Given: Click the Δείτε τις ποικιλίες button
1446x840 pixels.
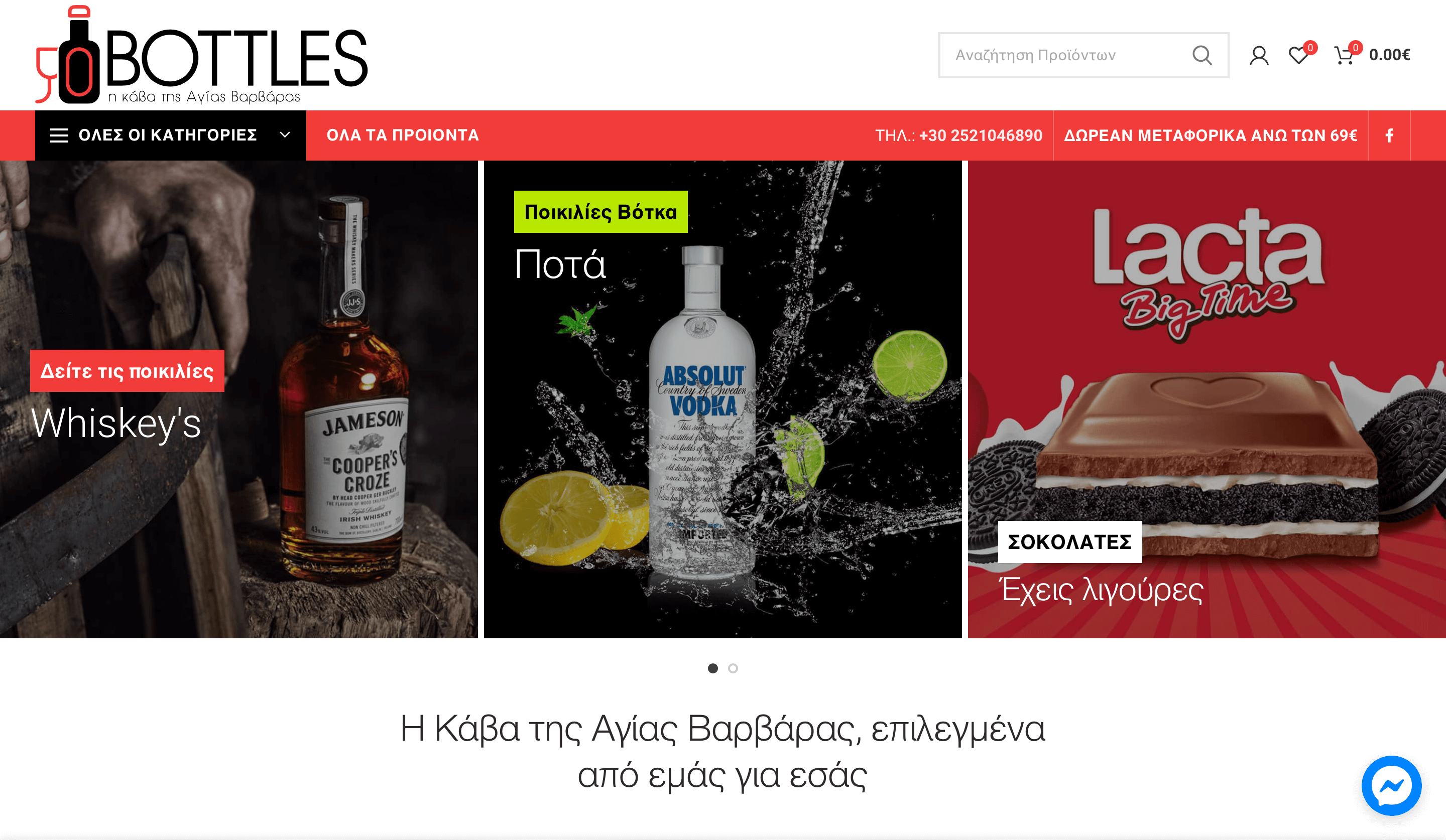Looking at the screenshot, I should pyautogui.click(x=127, y=371).
